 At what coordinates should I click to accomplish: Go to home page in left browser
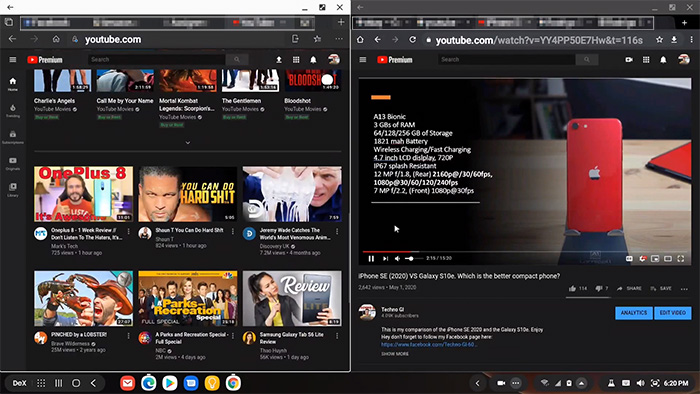[x=56, y=39]
